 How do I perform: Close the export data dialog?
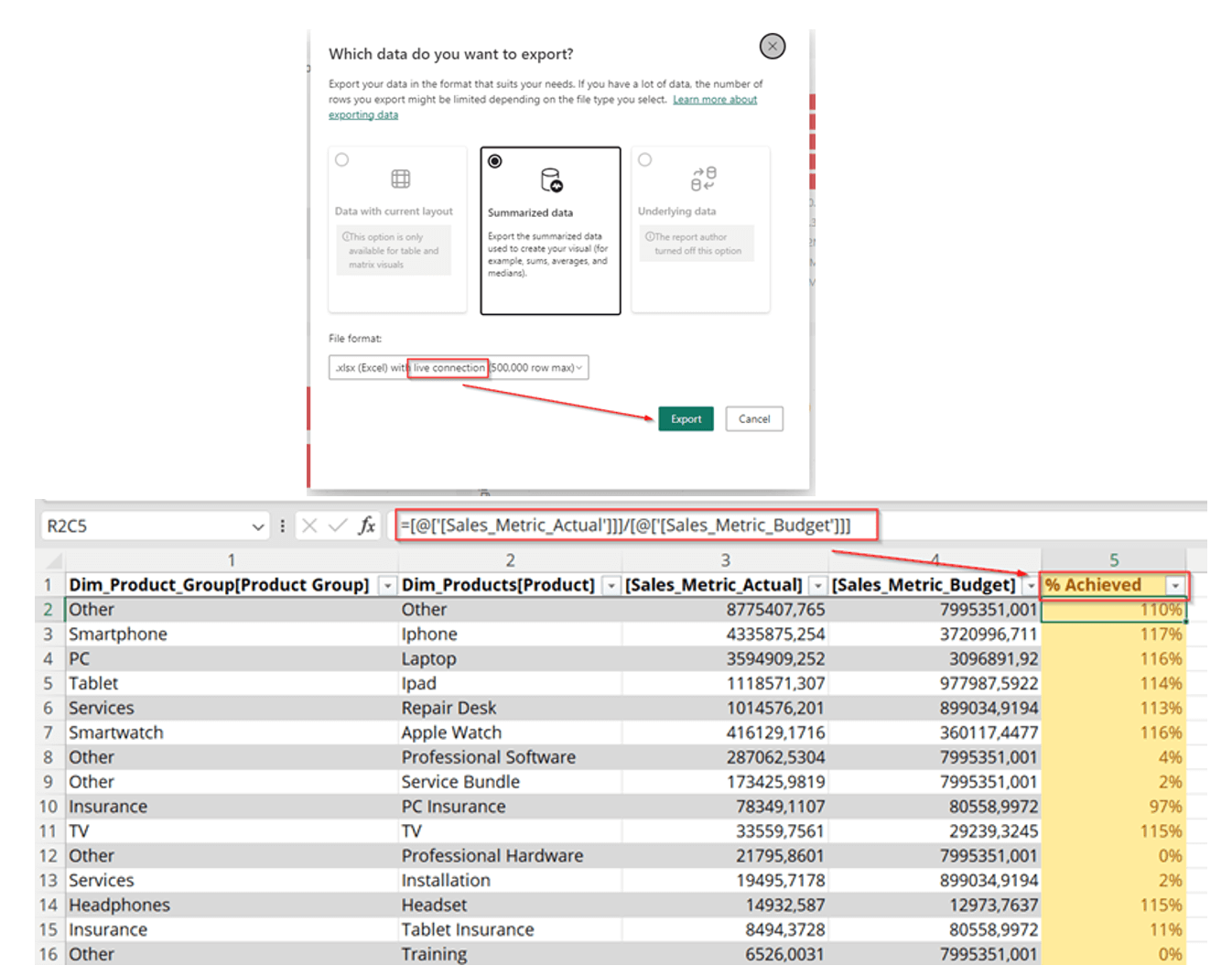pyautogui.click(x=773, y=46)
